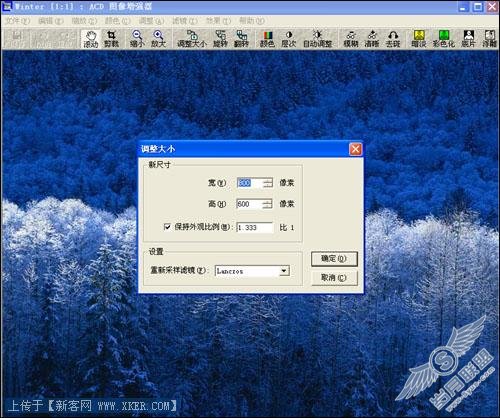Apply the 自动调整 auto adjust tool

tap(317, 39)
